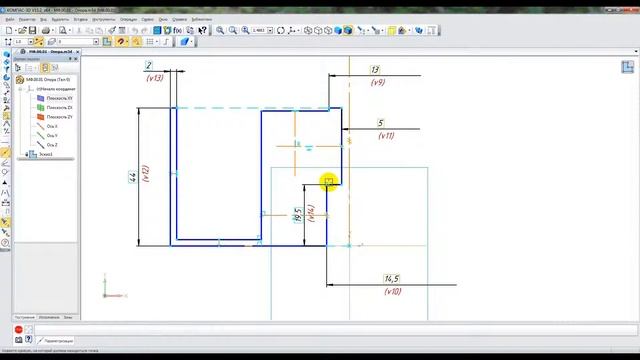Select the line segment tool in left toolbar
This screenshot has height=360, width=640.
click(x=5, y=153)
